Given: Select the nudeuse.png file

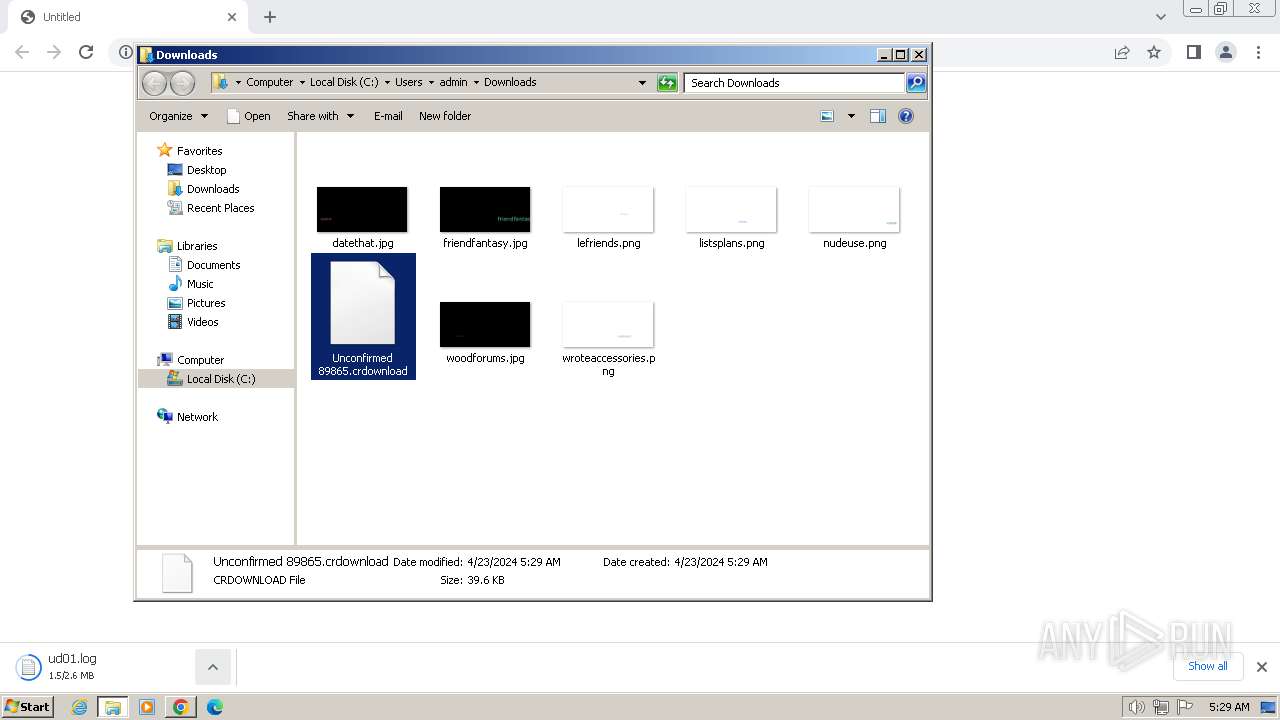Looking at the screenshot, I should click(x=854, y=217).
